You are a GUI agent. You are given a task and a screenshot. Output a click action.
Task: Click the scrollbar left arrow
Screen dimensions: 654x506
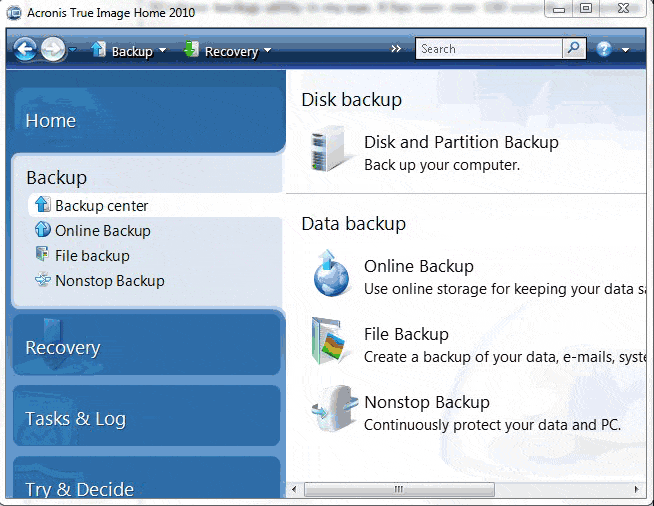pos(294,489)
